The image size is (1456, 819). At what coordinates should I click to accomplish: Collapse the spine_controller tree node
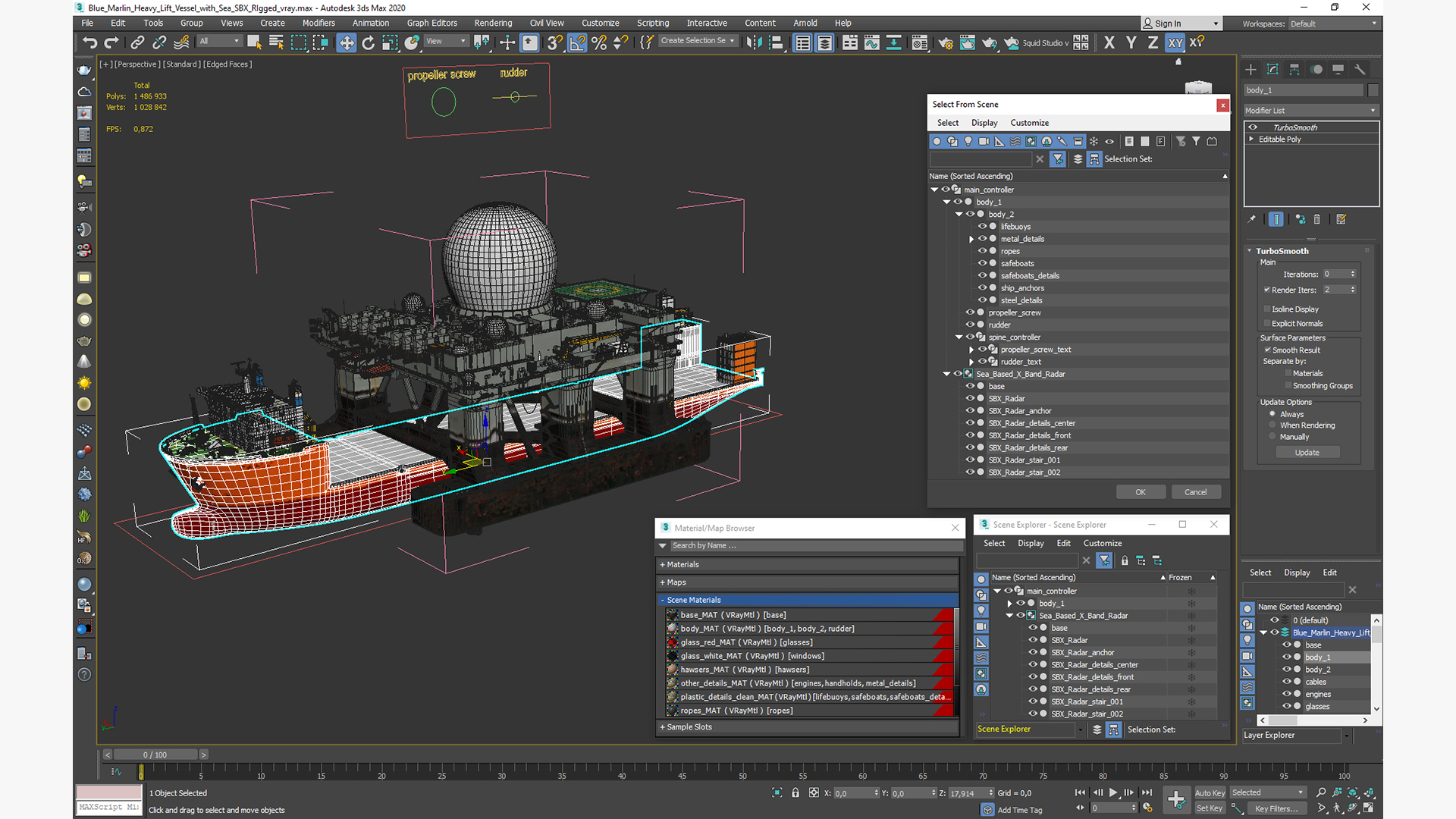959,337
